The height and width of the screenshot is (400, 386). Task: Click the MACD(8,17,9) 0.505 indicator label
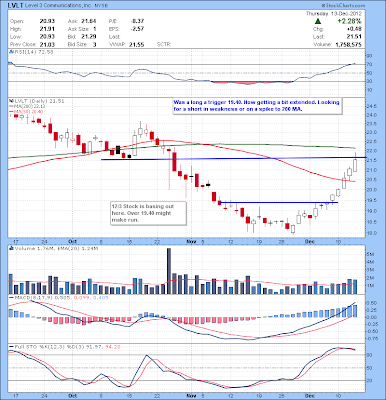coord(39,297)
